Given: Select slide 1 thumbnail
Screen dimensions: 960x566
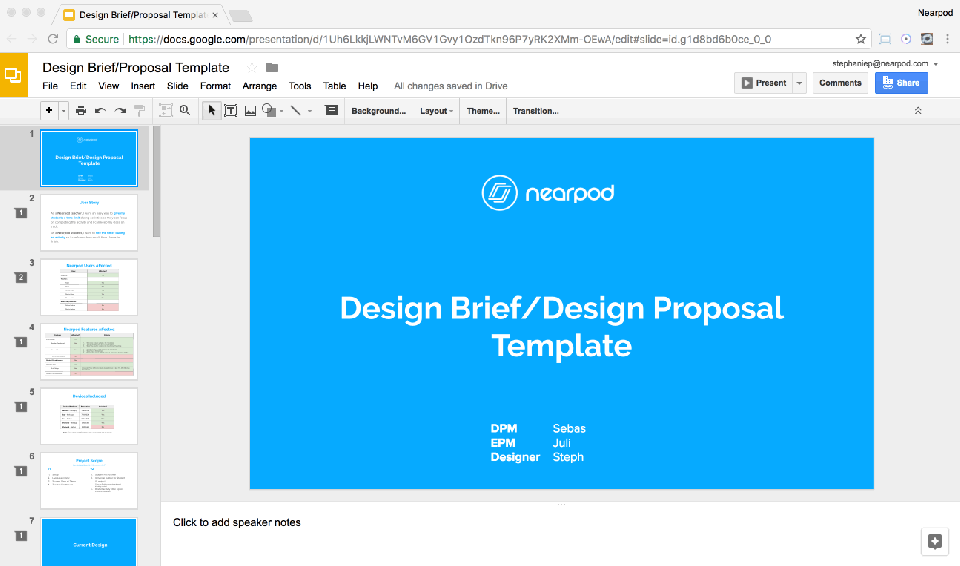Looking at the screenshot, I should pyautogui.click(x=89, y=158).
